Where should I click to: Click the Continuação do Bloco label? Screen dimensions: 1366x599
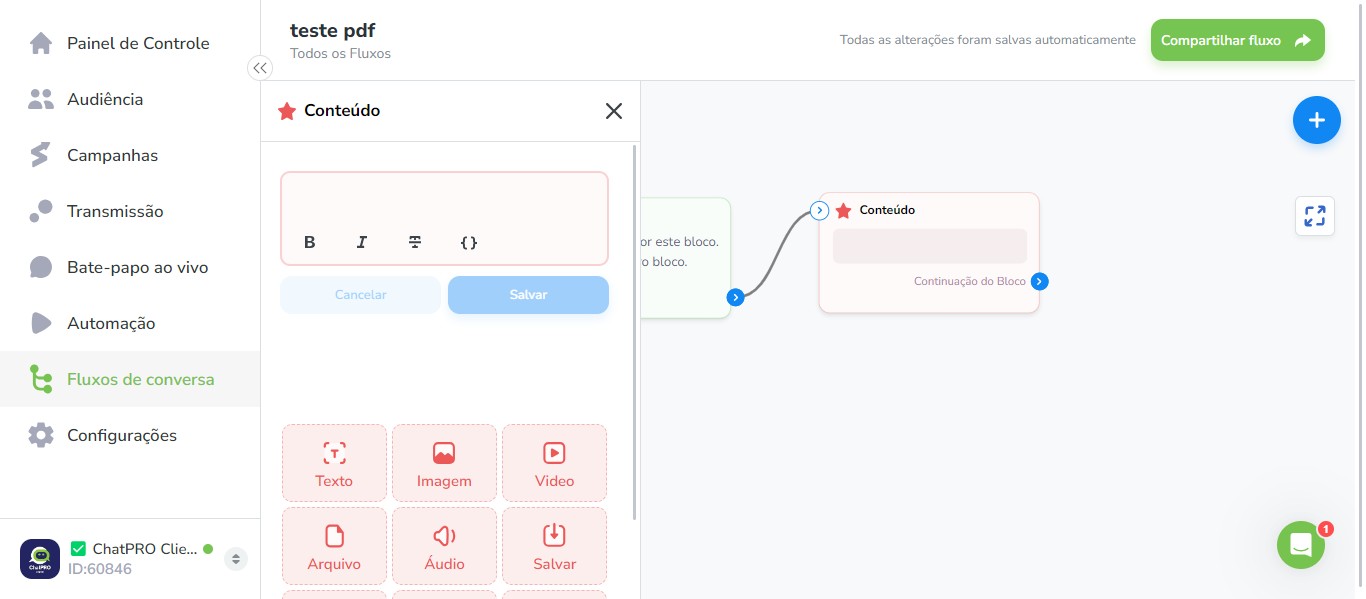coord(969,282)
